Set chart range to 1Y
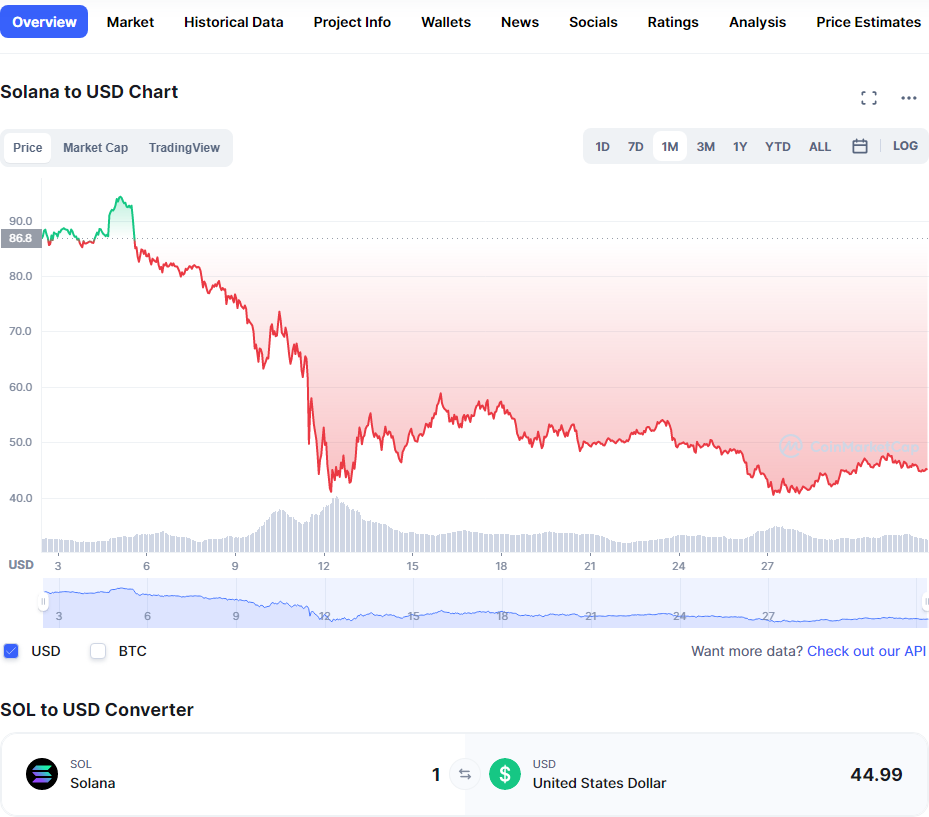This screenshot has width=929, height=817. (x=740, y=146)
